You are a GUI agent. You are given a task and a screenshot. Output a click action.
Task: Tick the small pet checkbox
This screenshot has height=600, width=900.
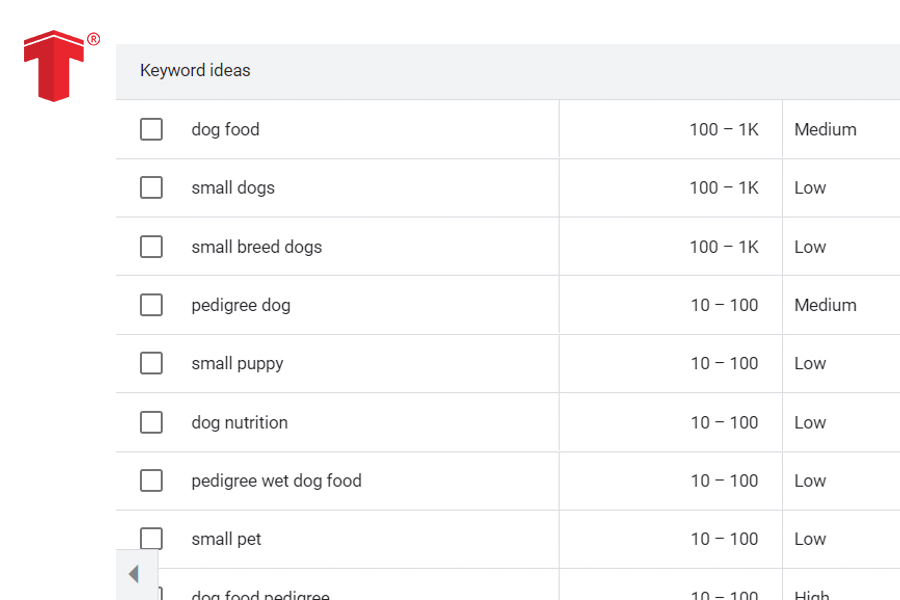coord(151,539)
